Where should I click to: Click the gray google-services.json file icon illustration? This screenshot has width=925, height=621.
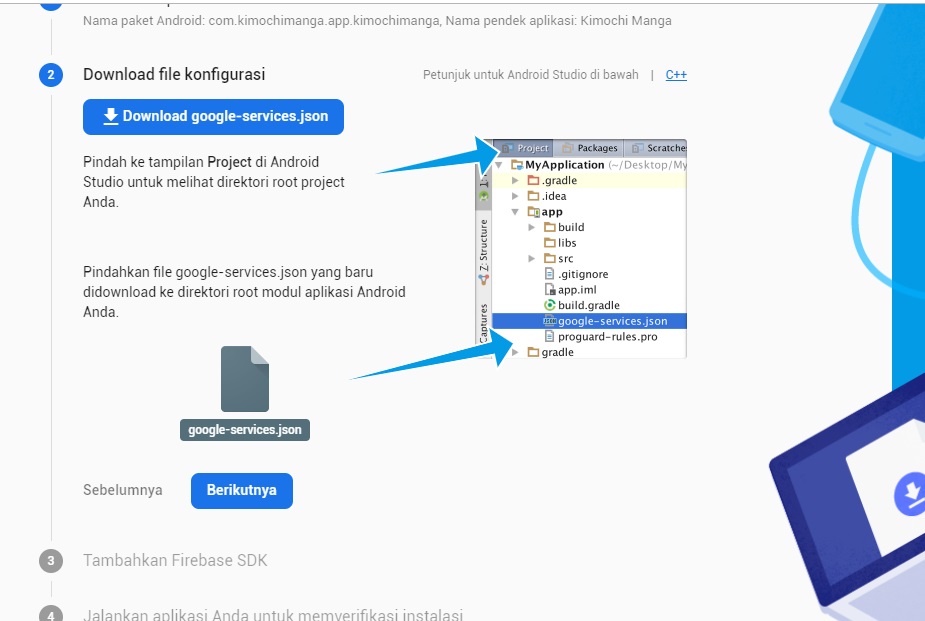point(245,379)
